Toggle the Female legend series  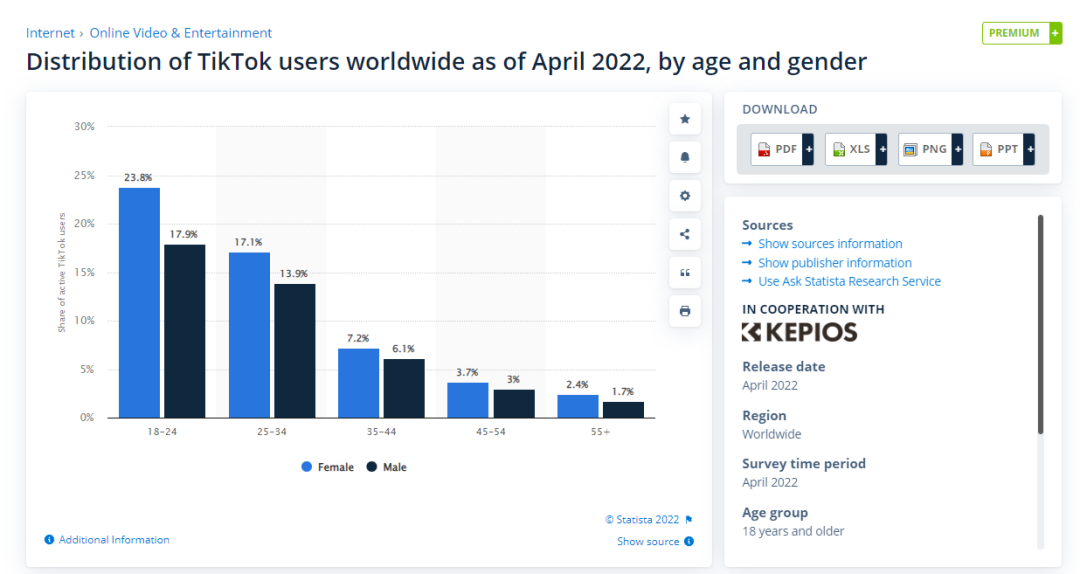coord(328,467)
